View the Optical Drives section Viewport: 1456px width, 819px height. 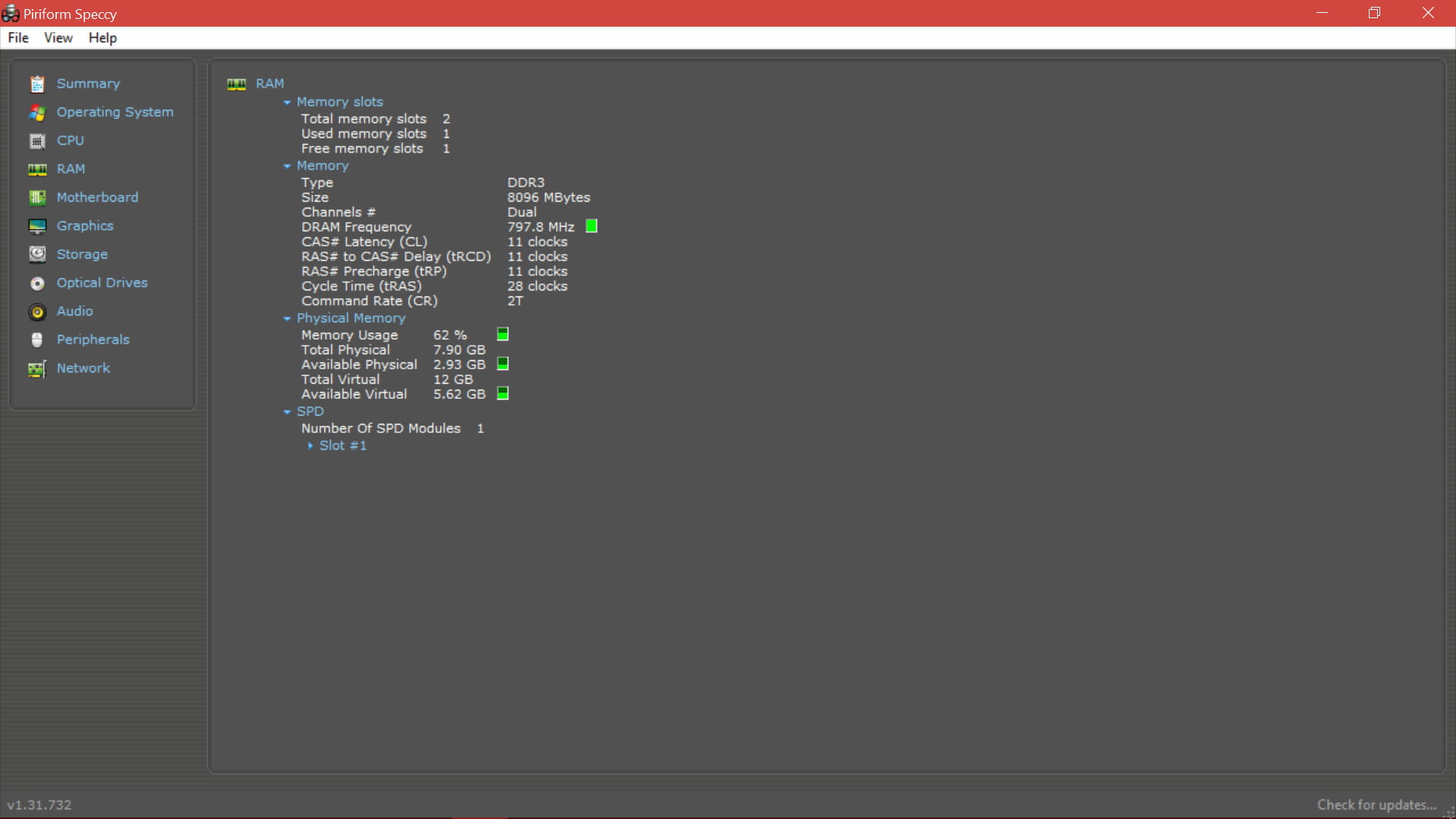[102, 283]
